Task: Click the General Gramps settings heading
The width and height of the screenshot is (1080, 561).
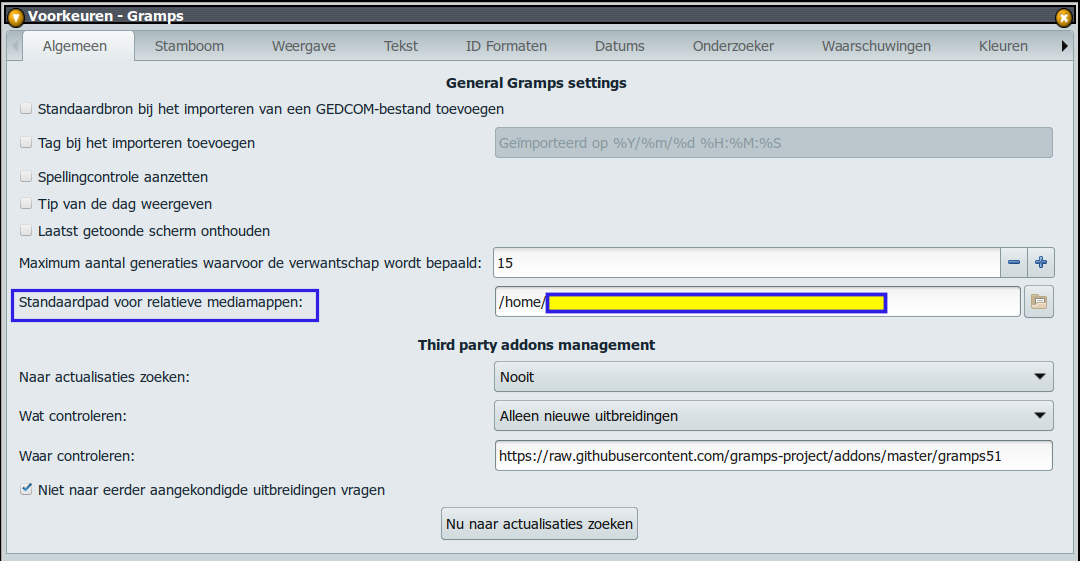Action: click(536, 83)
